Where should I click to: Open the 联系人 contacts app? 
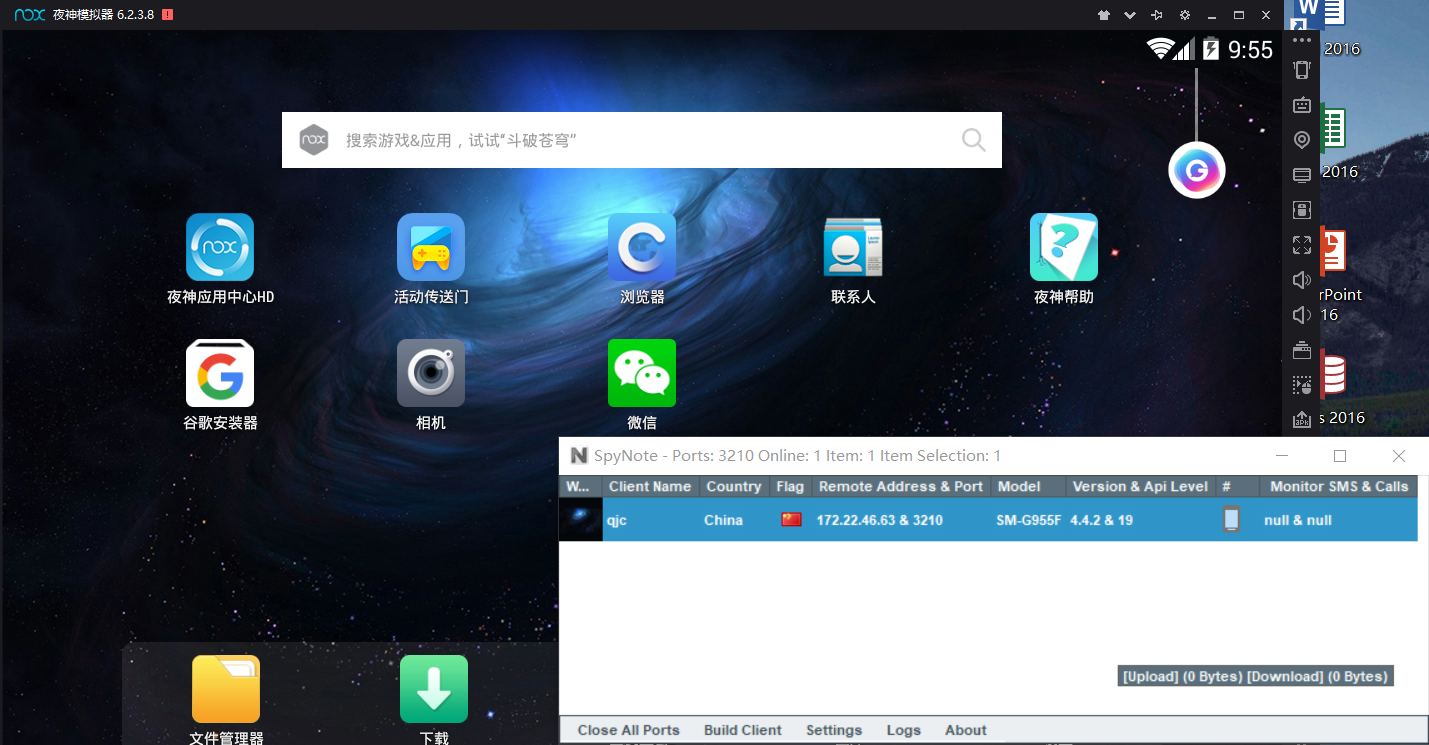click(x=853, y=247)
